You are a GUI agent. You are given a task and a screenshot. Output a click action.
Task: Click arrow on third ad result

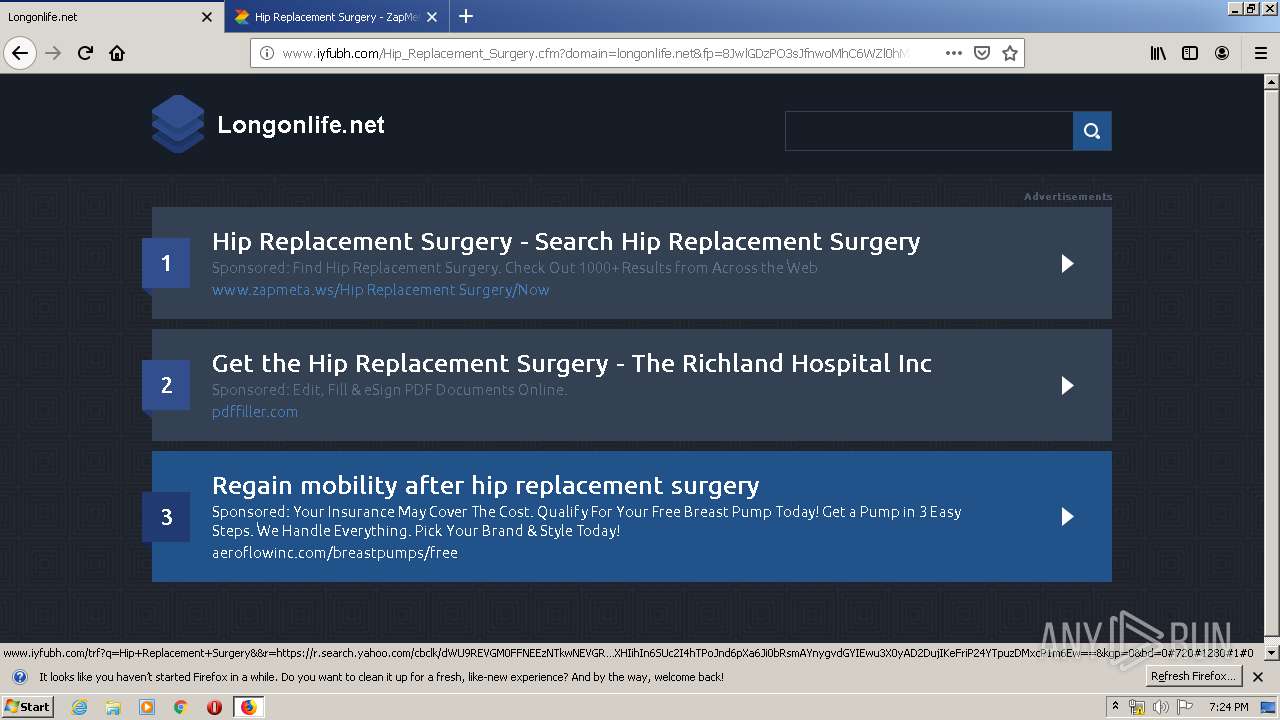[1067, 516]
